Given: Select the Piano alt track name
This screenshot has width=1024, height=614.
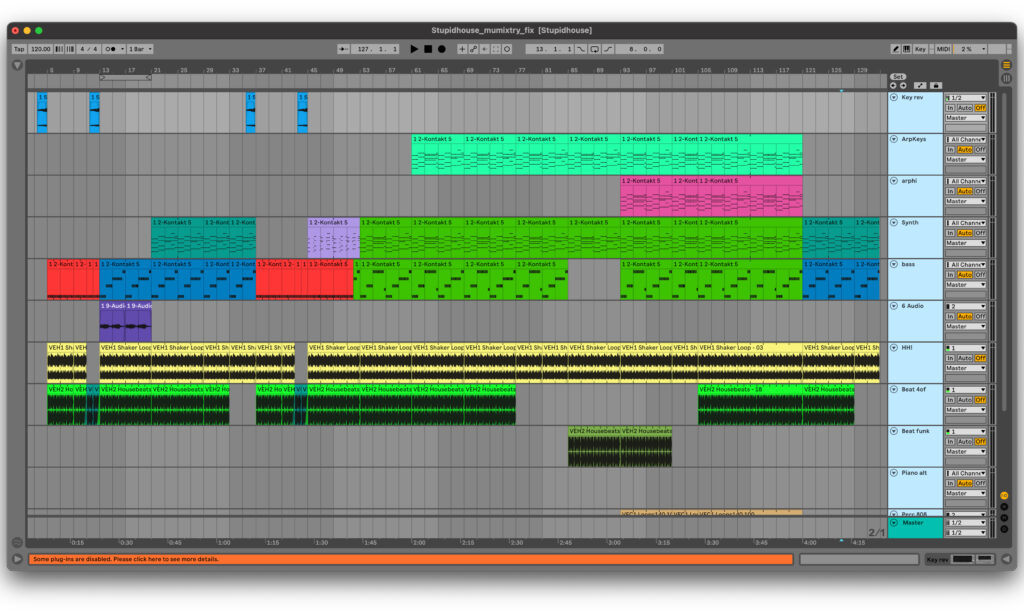Looking at the screenshot, I should 914,473.
